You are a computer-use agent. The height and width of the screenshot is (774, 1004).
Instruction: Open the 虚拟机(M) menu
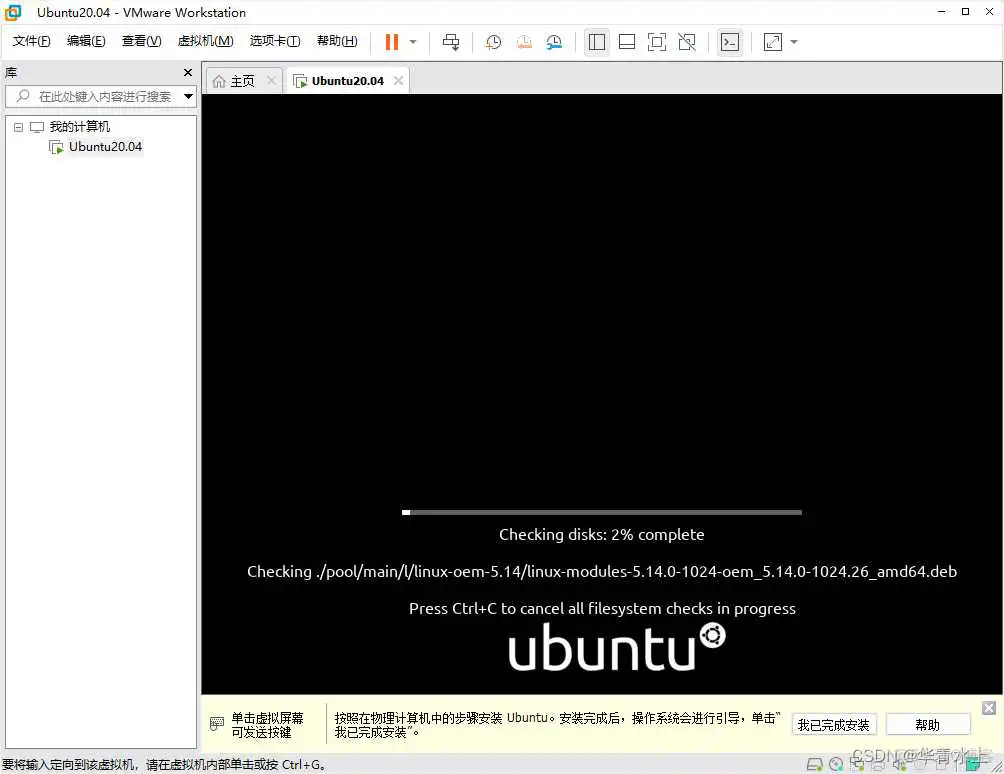pos(205,41)
